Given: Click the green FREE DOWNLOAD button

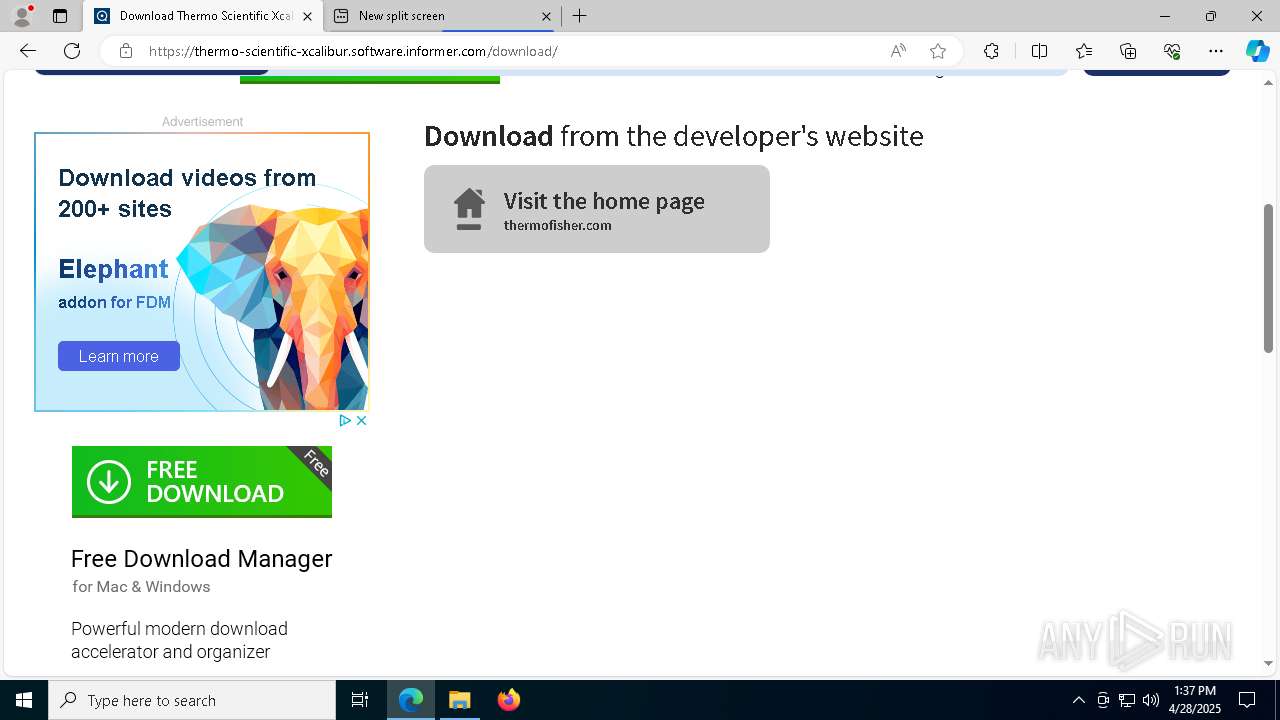Looking at the screenshot, I should point(202,482).
